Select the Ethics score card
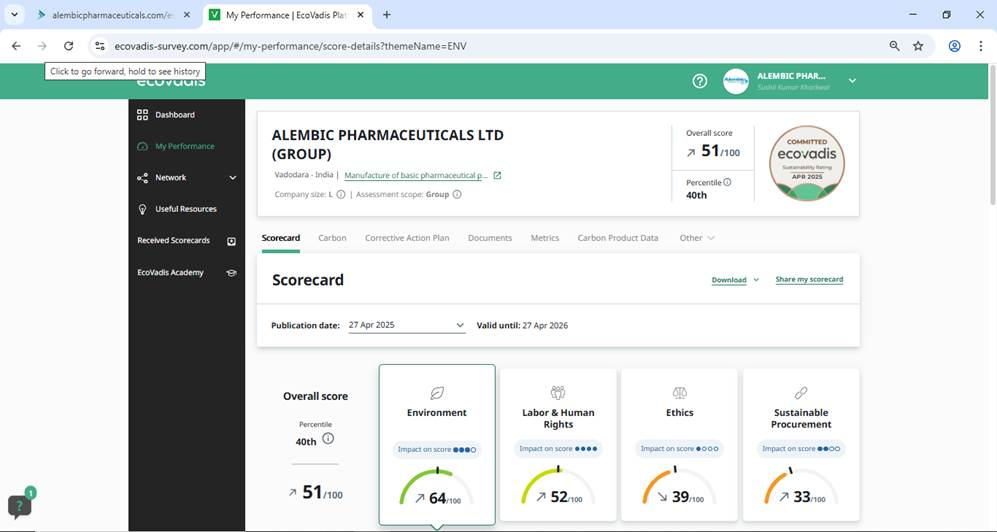The width and height of the screenshot is (997, 532). click(x=679, y=443)
